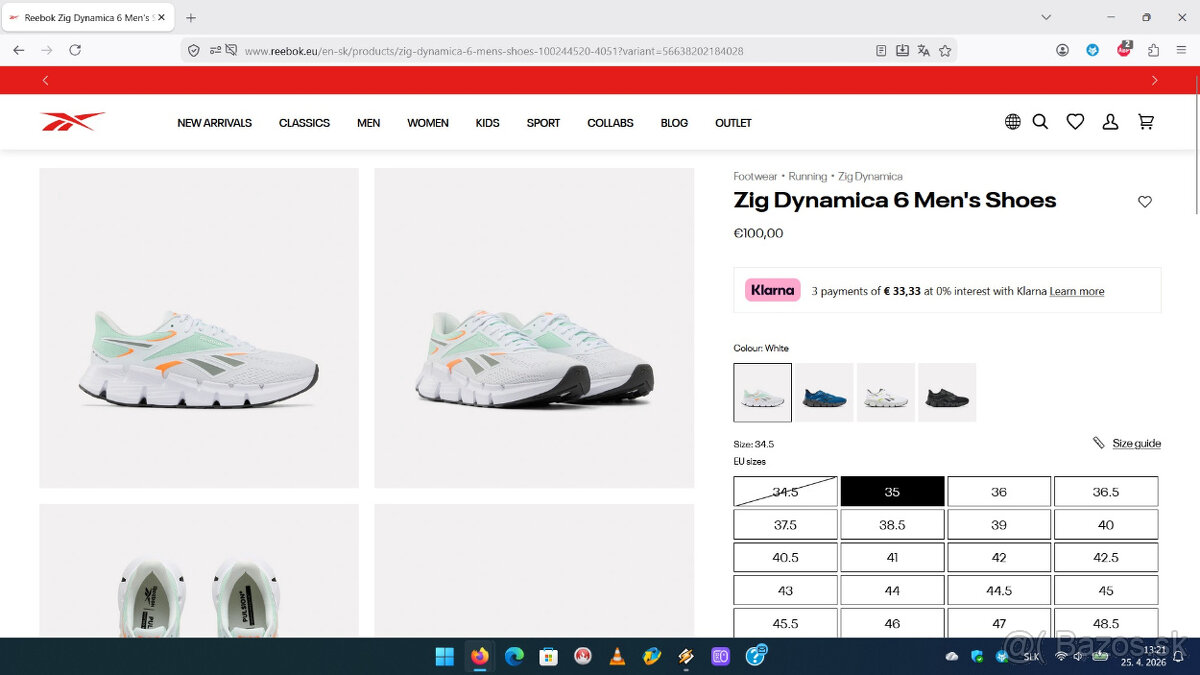The width and height of the screenshot is (1200, 675).
Task: Show next banner announcement arrow
Action: point(1155,80)
